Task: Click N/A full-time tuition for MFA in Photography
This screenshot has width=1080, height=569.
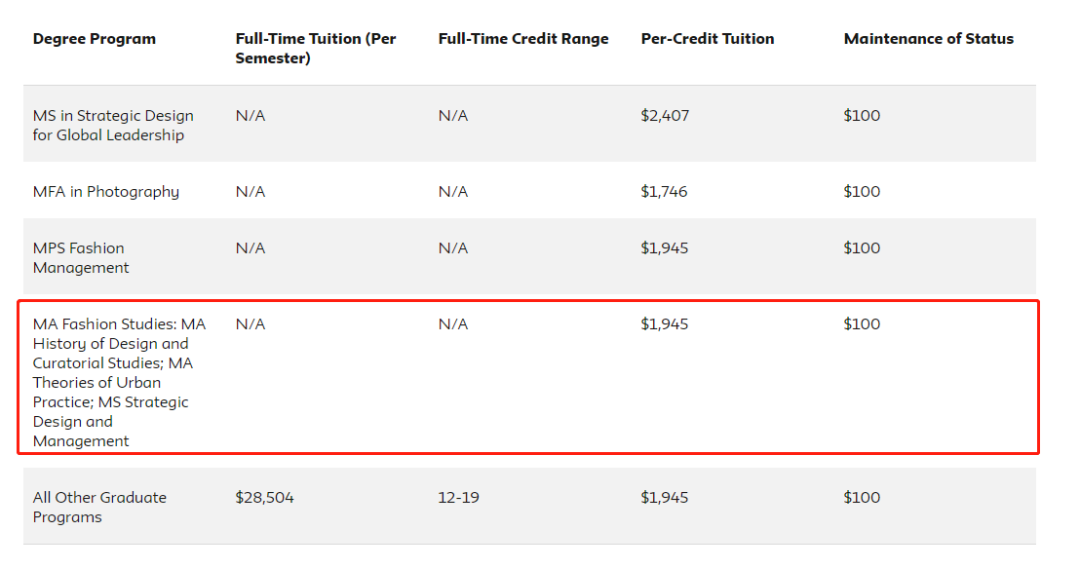Action: (x=250, y=192)
